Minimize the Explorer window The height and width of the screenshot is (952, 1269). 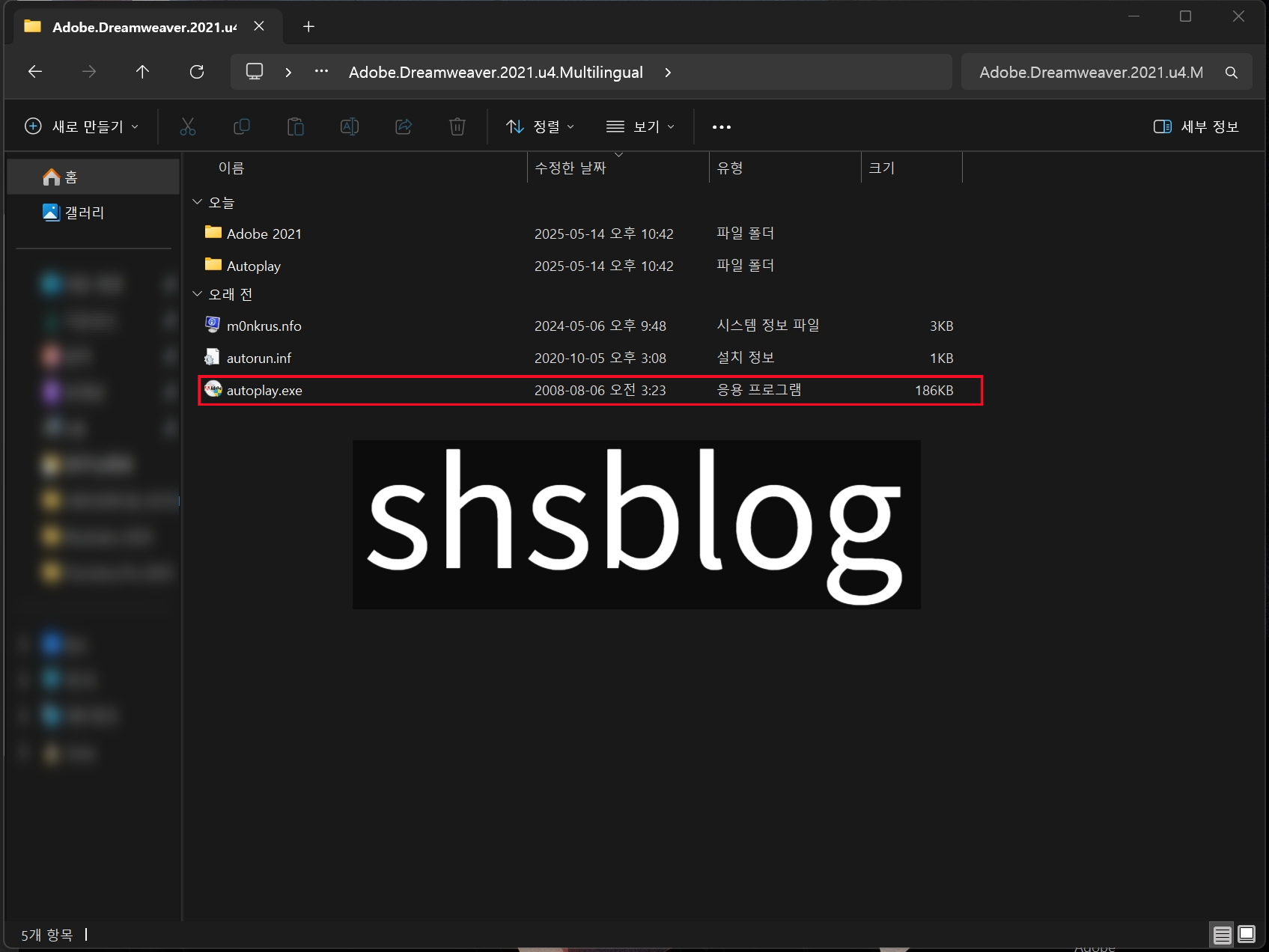1133,16
